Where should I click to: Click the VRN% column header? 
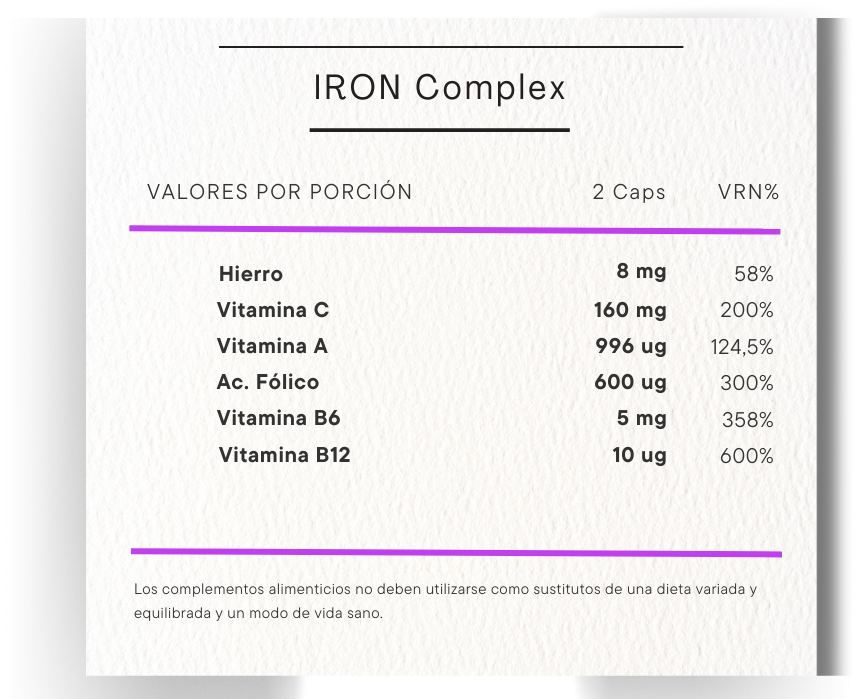[748, 192]
